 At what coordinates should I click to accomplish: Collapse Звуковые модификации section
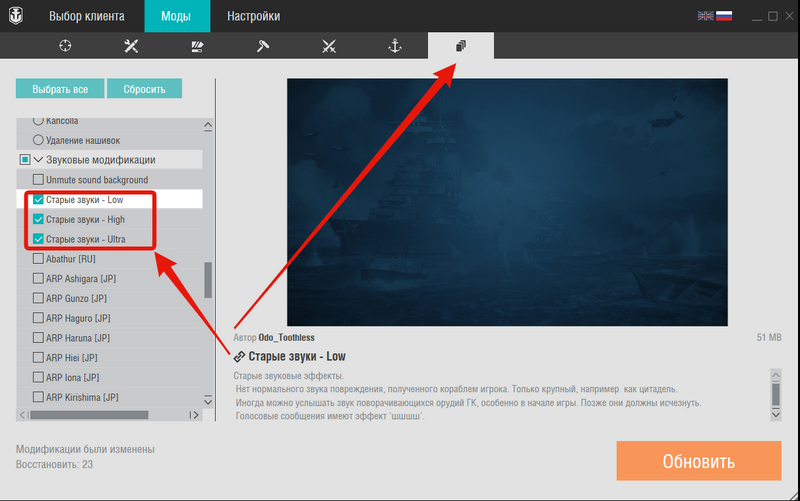tap(38, 160)
